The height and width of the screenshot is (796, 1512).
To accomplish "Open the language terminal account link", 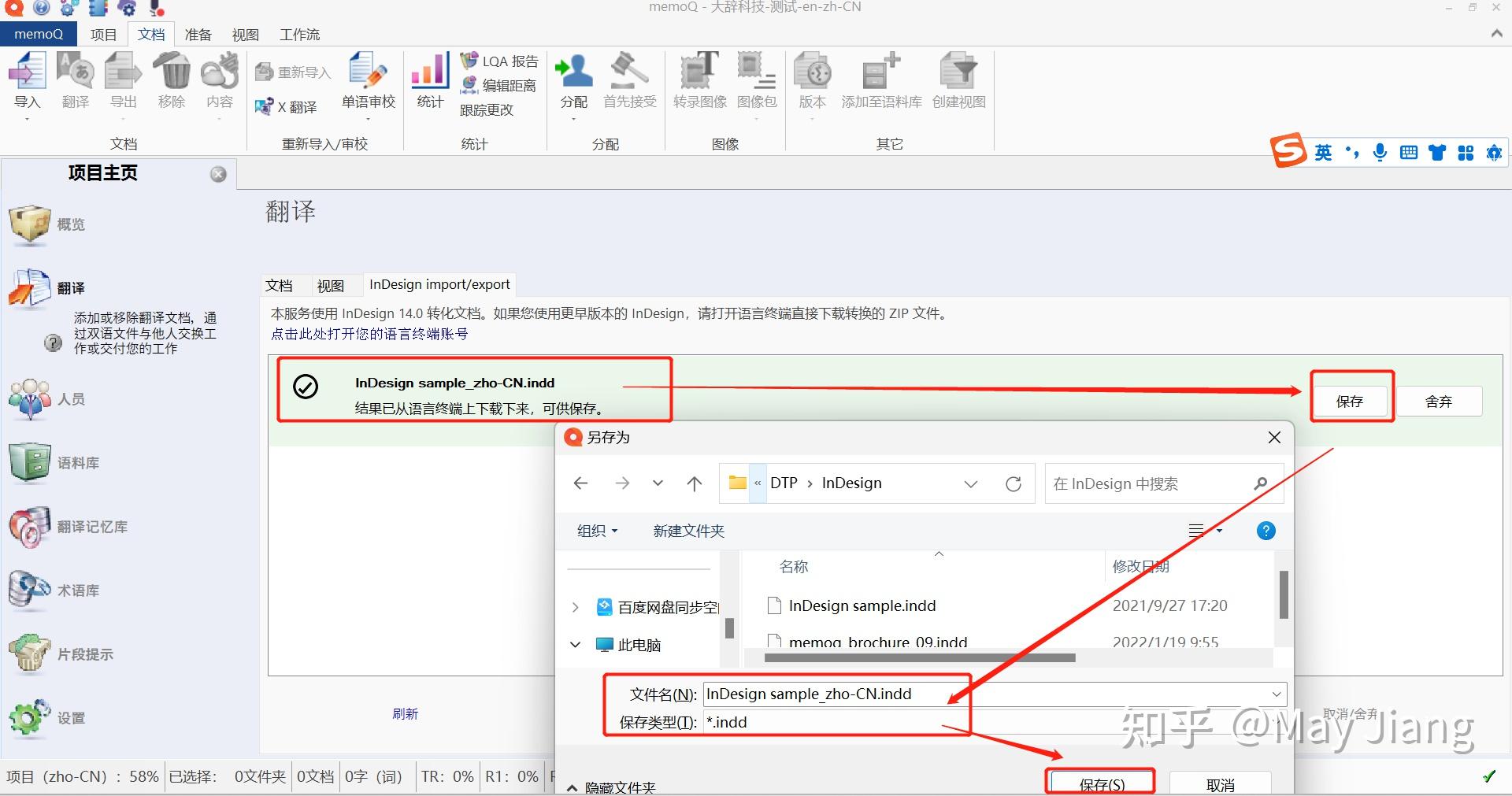I will 369,334.
